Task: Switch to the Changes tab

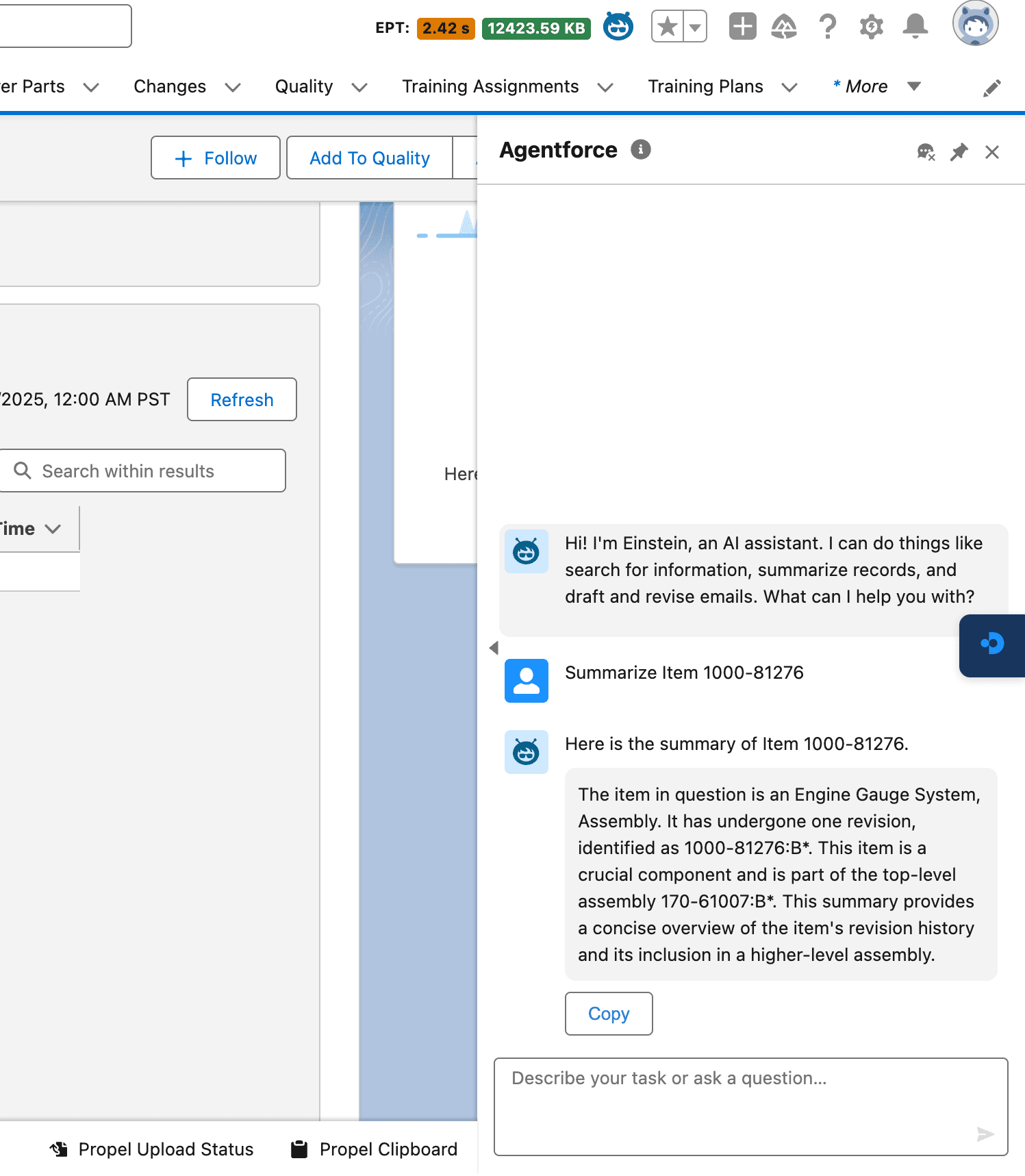Action: [x=170, y=86]
